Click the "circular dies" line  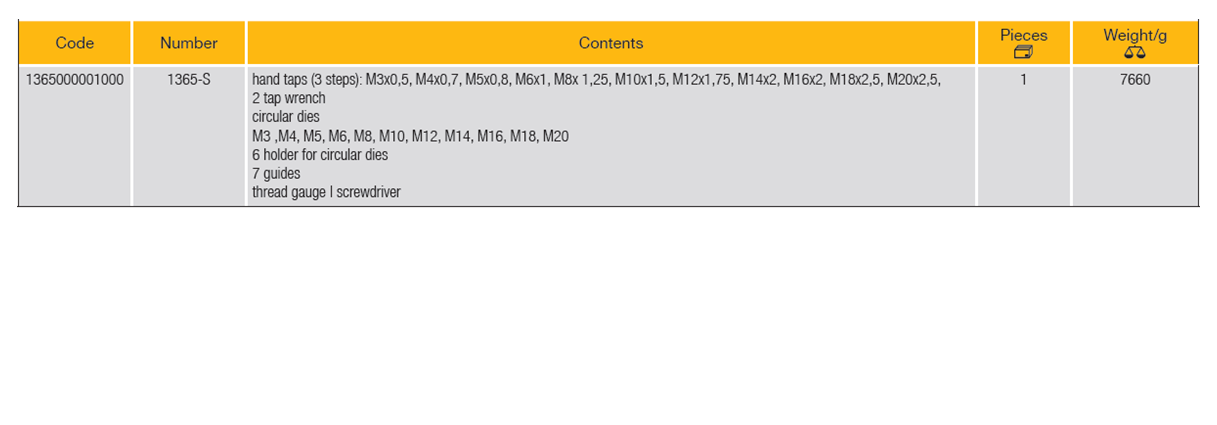click(285, 116)
